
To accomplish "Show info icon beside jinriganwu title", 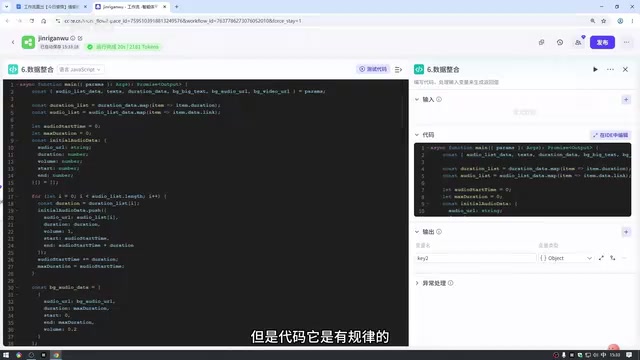I will [73, 38].
